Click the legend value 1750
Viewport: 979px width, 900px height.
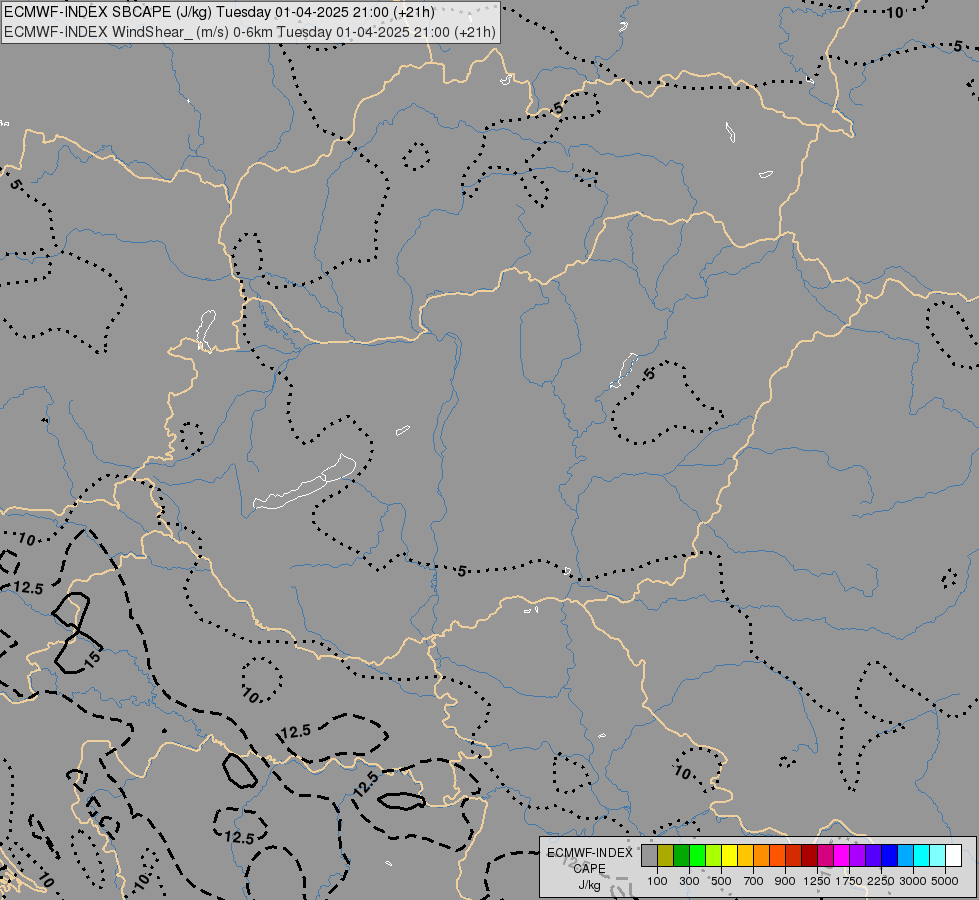click(x=849, y=881)
